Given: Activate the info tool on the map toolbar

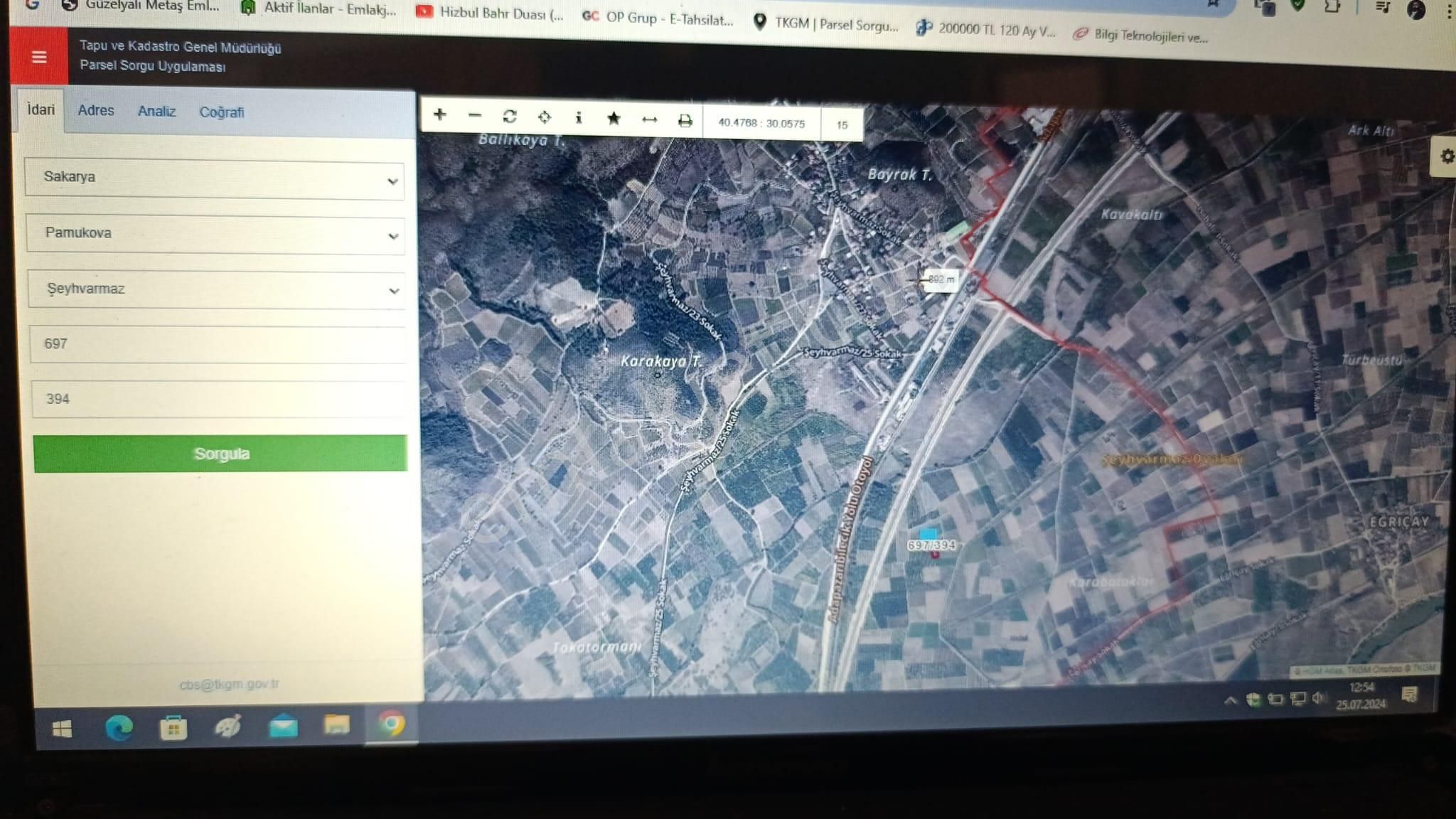Looking at the screenshot, I should [579, 119].
